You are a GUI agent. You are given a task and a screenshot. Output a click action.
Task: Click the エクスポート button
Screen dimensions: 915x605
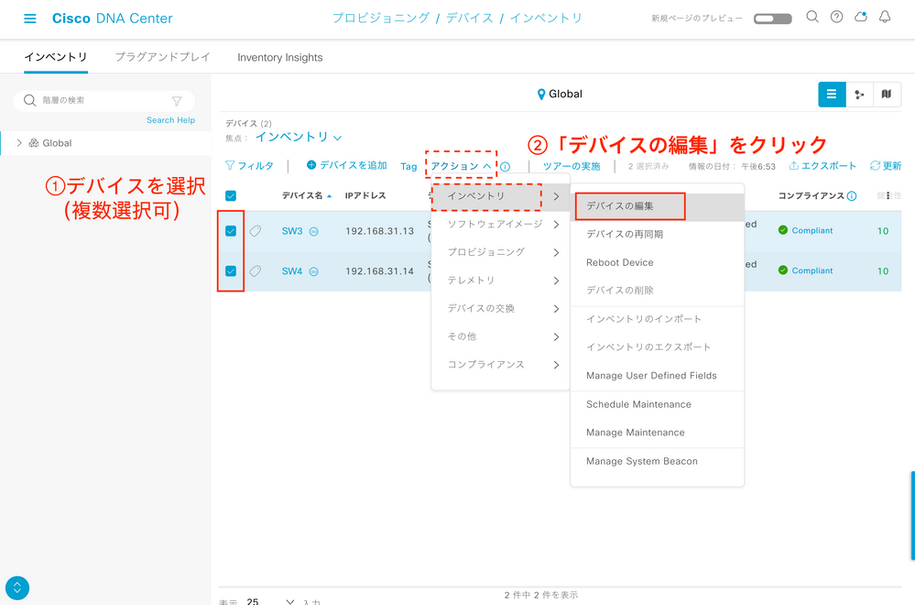pos(823,166)
